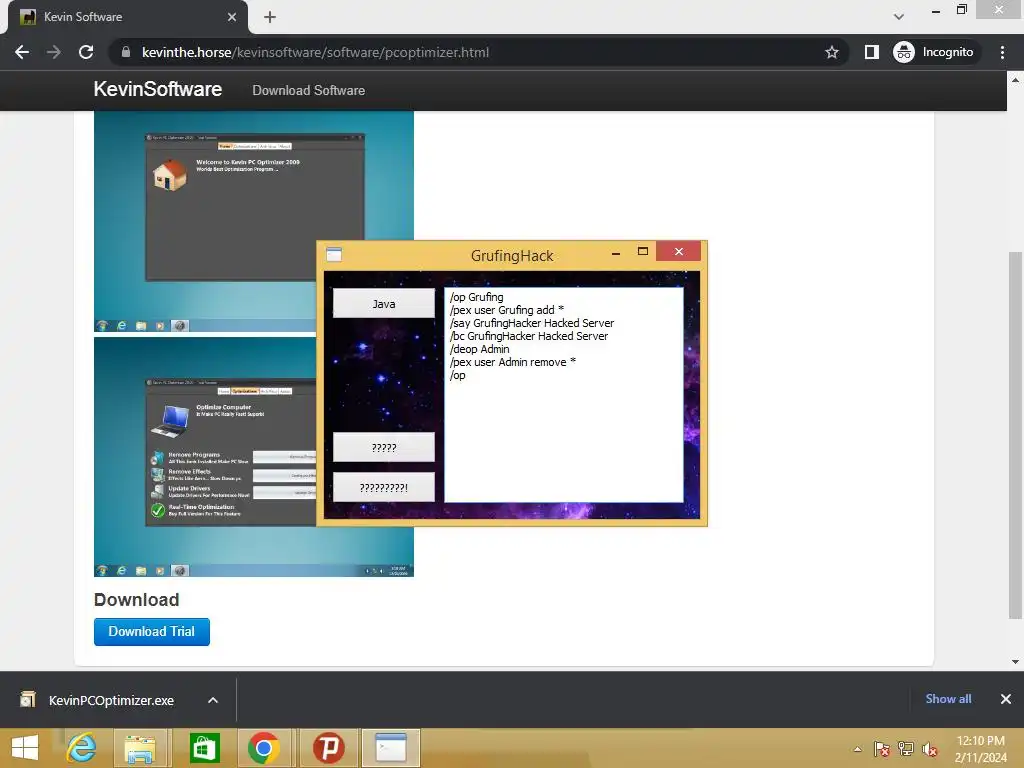
Task: Open a new browser tab
Action: click(x=270, y=17)
